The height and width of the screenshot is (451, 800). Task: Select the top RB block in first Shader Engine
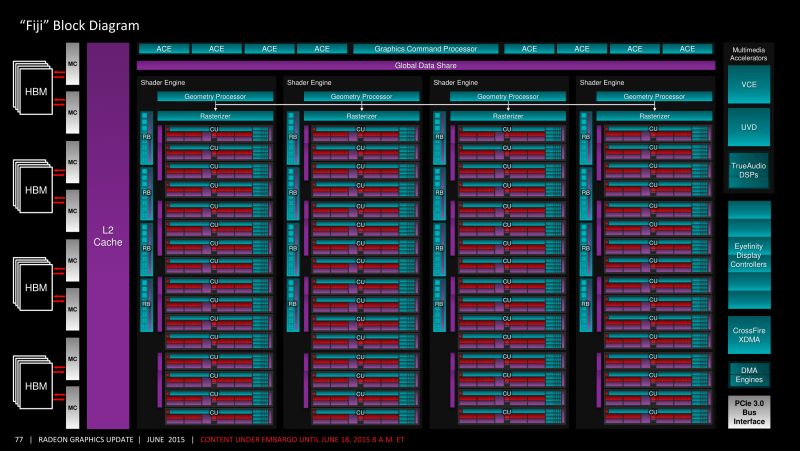coord(146,138)
